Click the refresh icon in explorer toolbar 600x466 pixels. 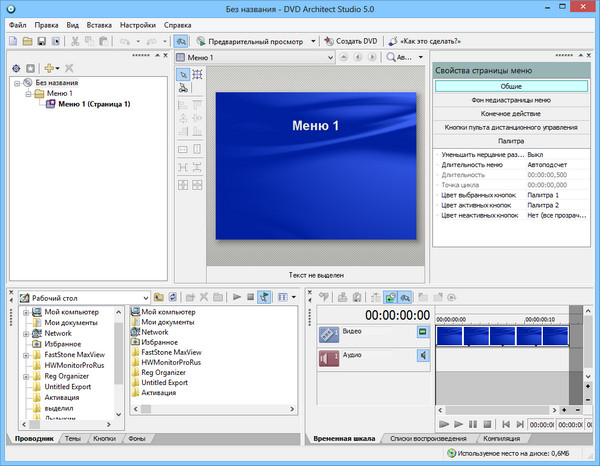173,297
